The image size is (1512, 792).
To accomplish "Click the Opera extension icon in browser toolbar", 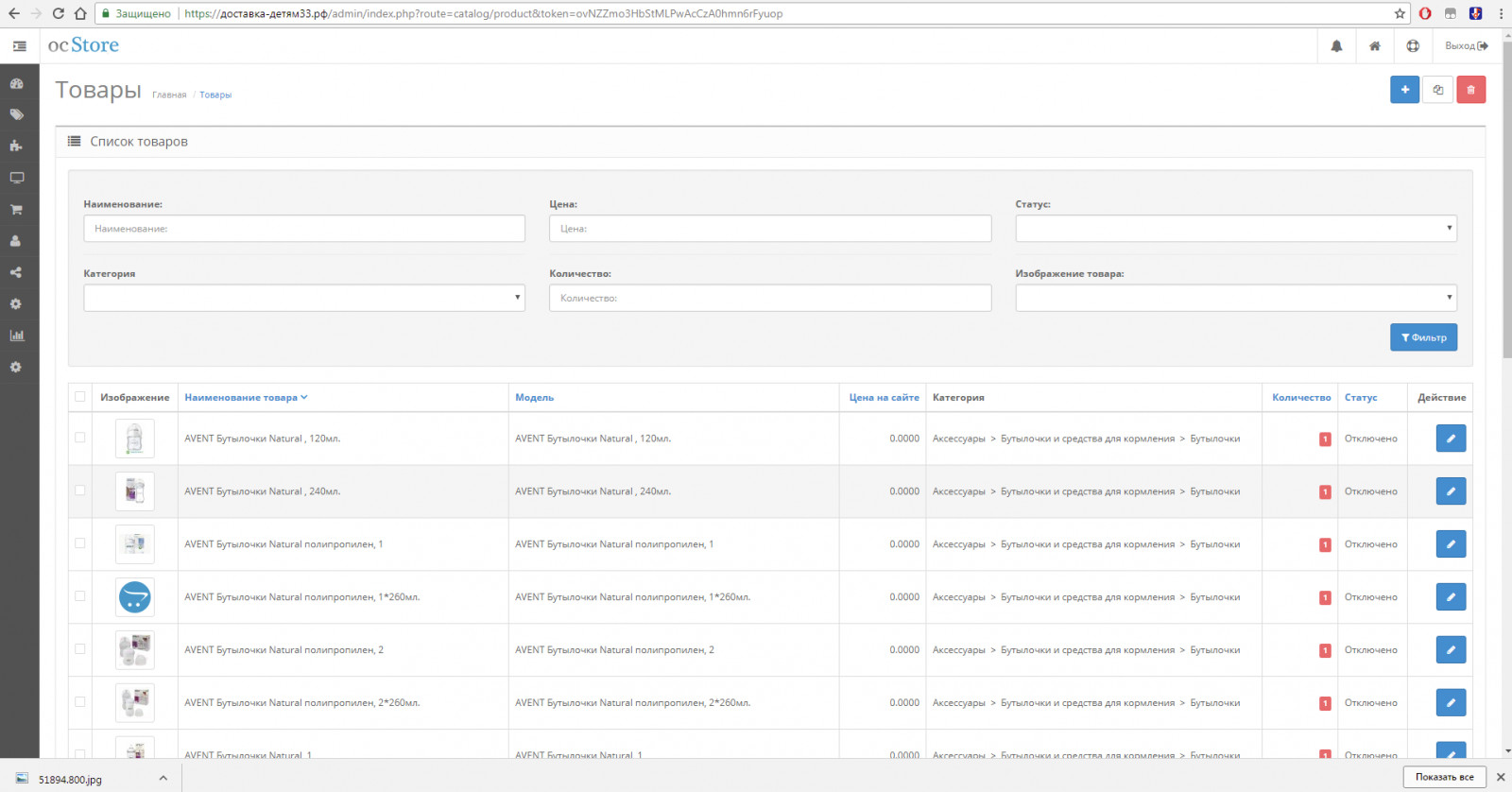I will tap(1425, 13).
